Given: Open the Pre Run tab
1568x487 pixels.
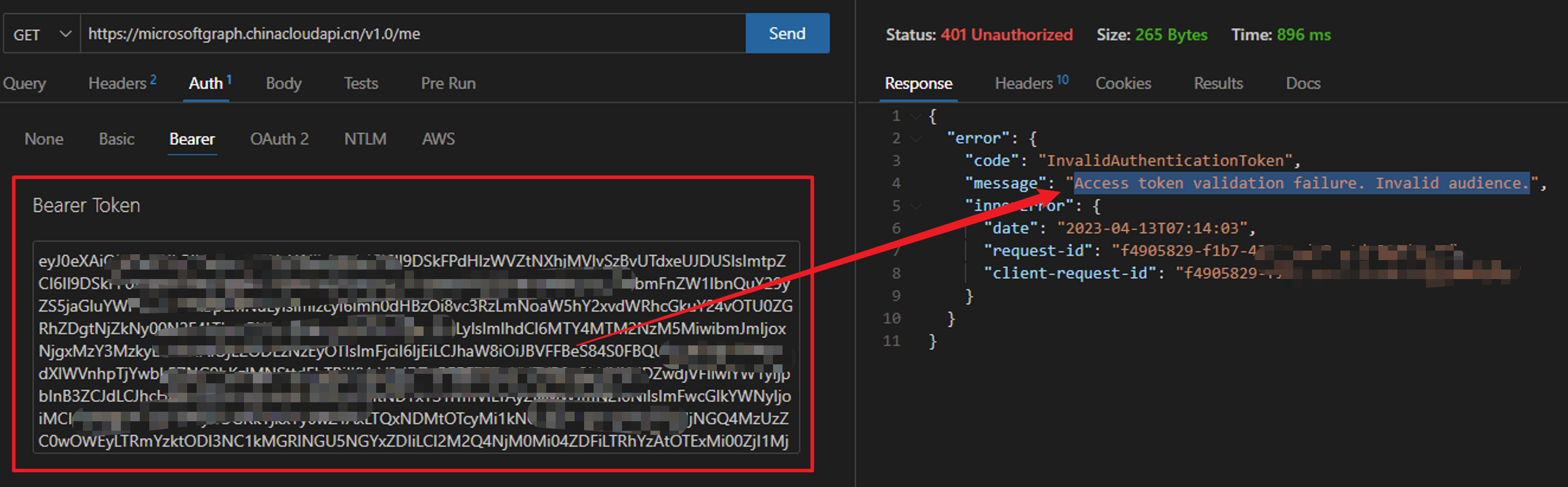Looking at the screenshot, I should coord(448,84).
